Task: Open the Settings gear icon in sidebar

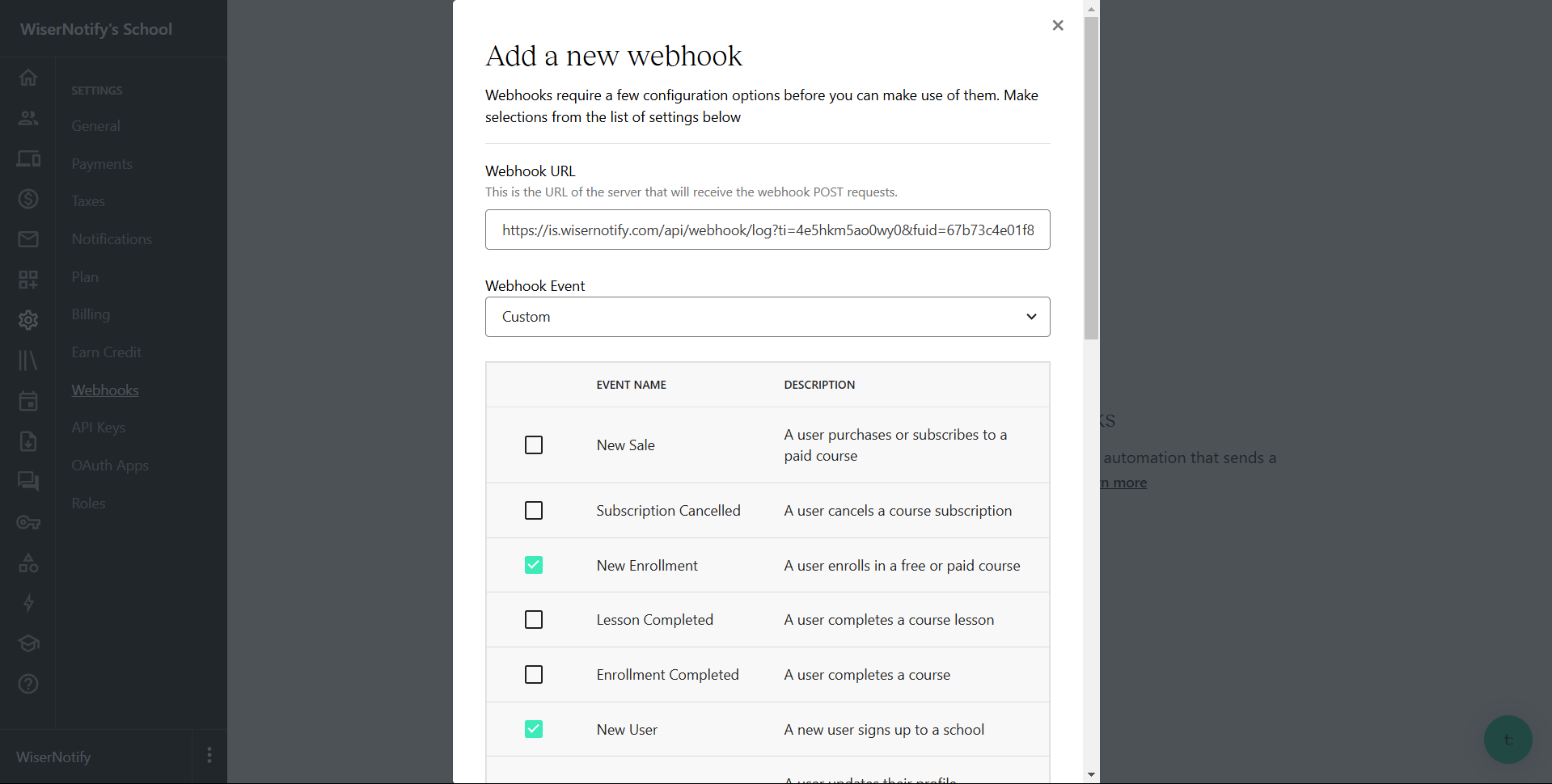Action: [28, 320]
